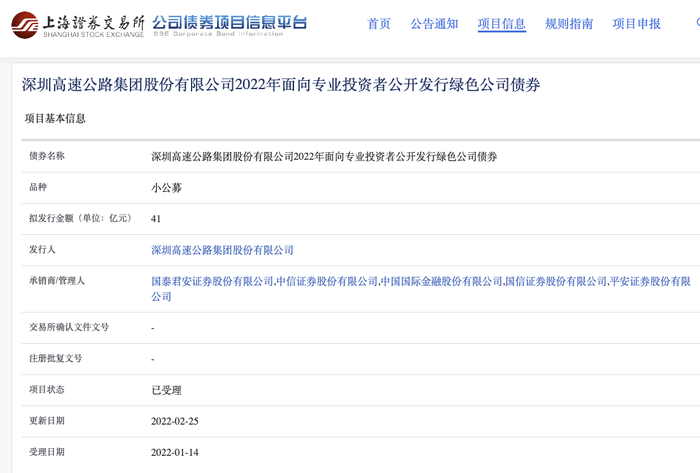700x473 pixels.
Task: Open the 规则指南 menu item
Action: click(569, 24)
